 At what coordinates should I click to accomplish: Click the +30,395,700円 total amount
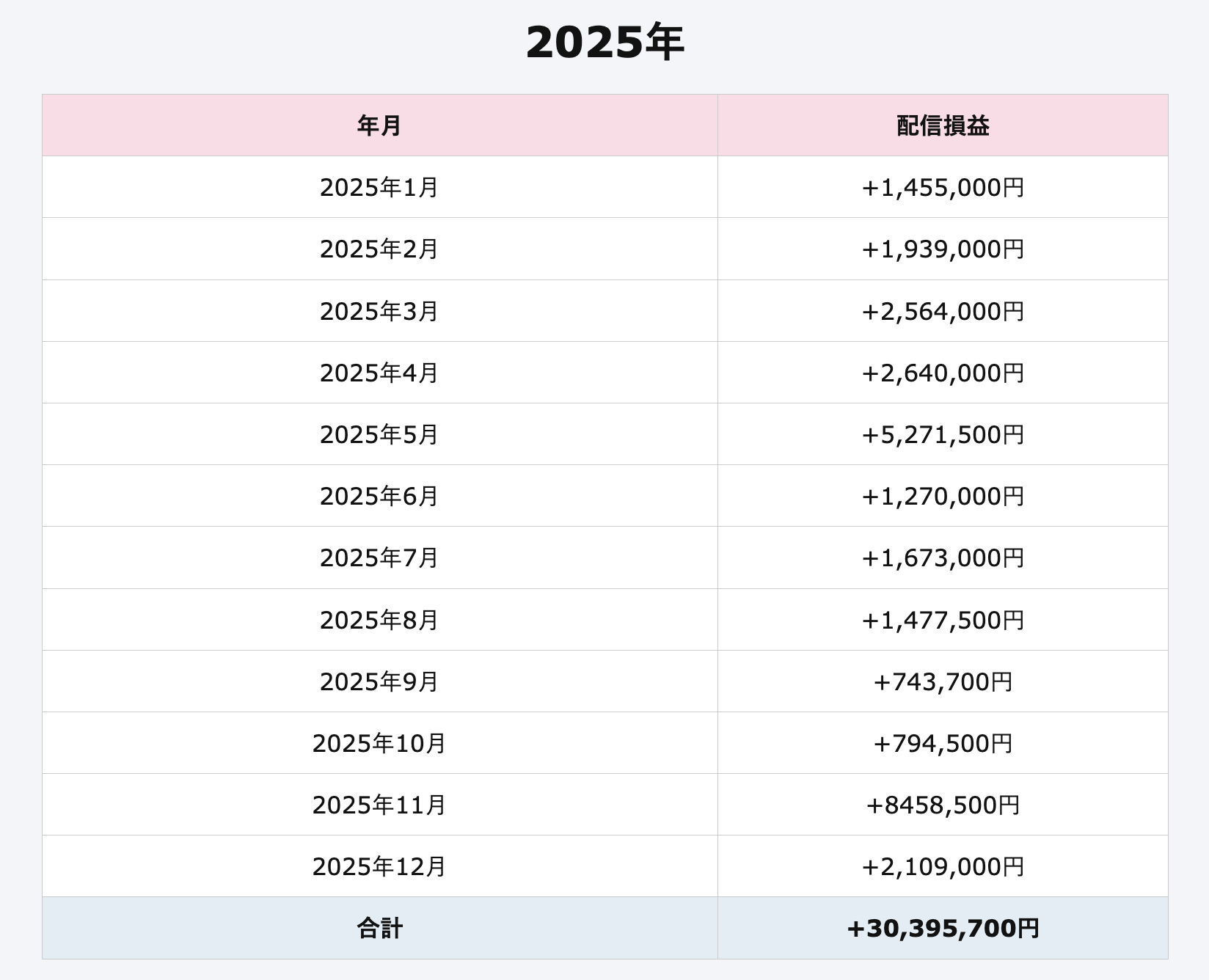(x=943, y=928)
